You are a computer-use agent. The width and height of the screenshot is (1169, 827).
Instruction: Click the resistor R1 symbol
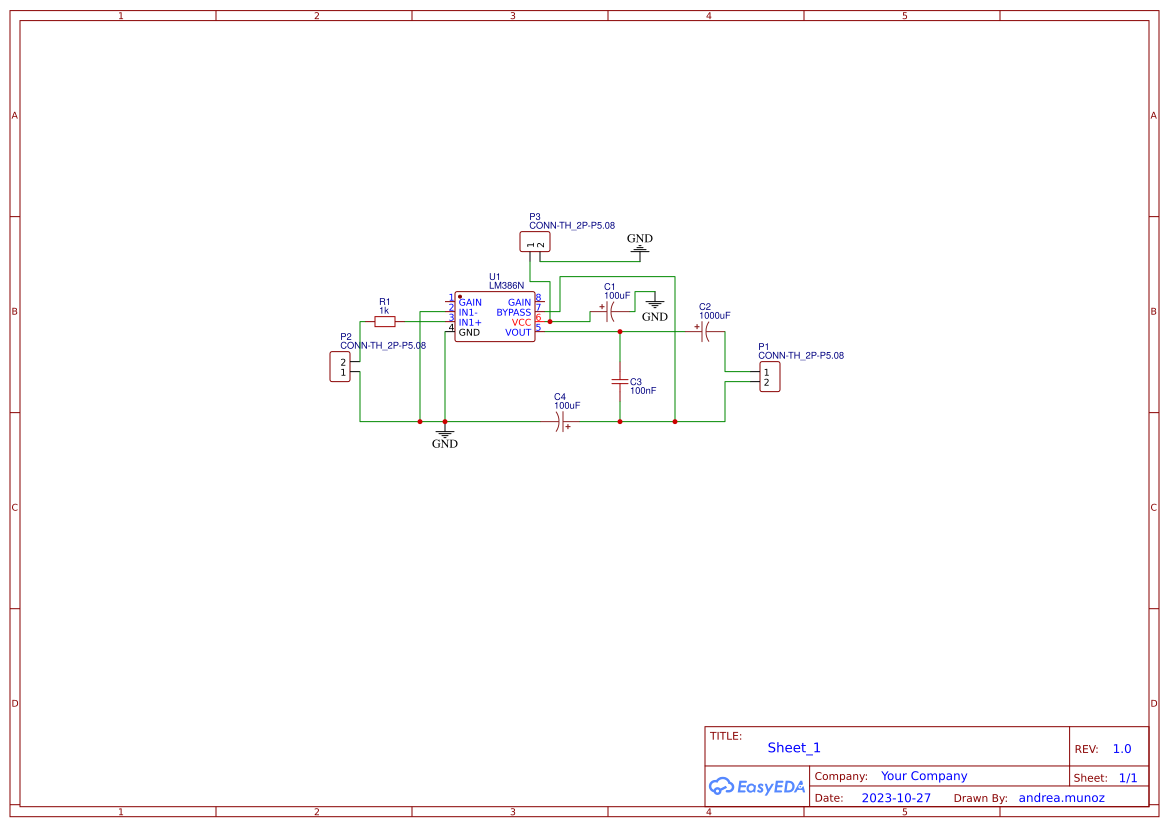pos(385,321)
